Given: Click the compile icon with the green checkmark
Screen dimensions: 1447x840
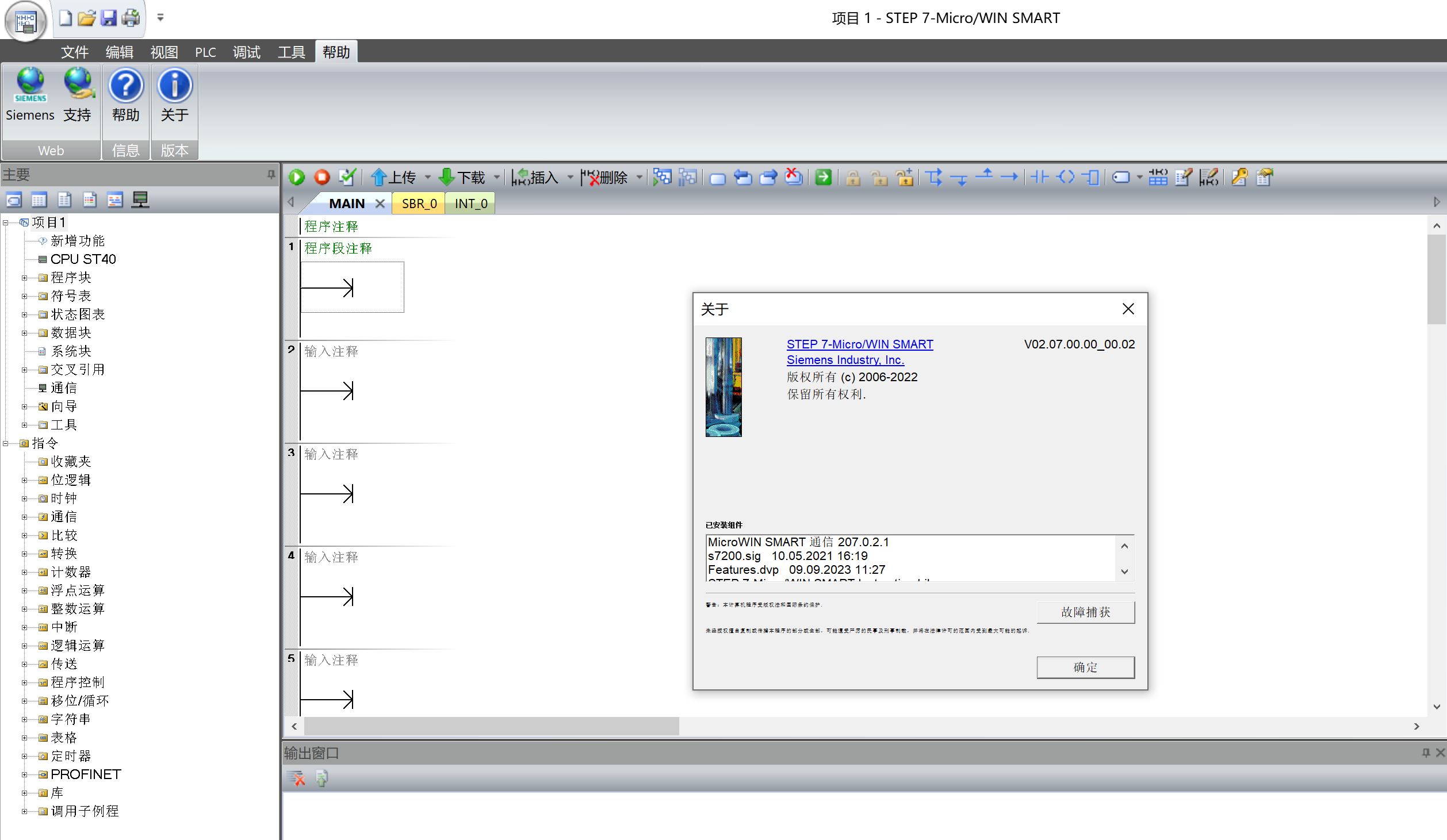Looking at the screenshot, I should coord(347,177).
